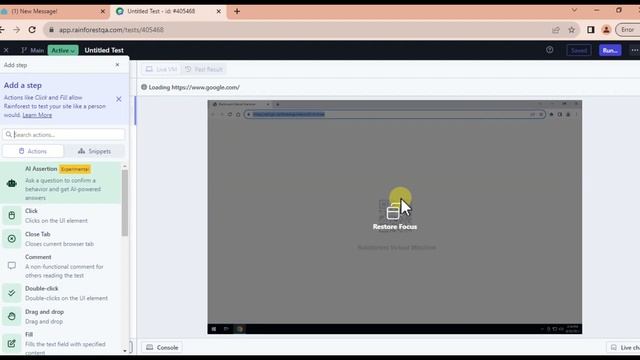Click the AI Assertion robot icon

11,183
